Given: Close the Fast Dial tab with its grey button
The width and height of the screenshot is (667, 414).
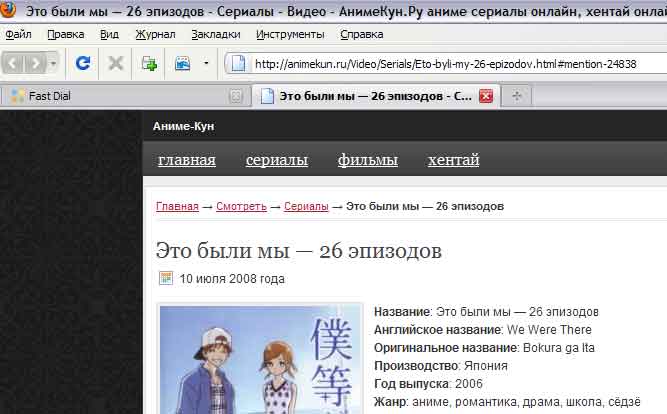Looking at the screenshot, I should [x=235, y=96].
